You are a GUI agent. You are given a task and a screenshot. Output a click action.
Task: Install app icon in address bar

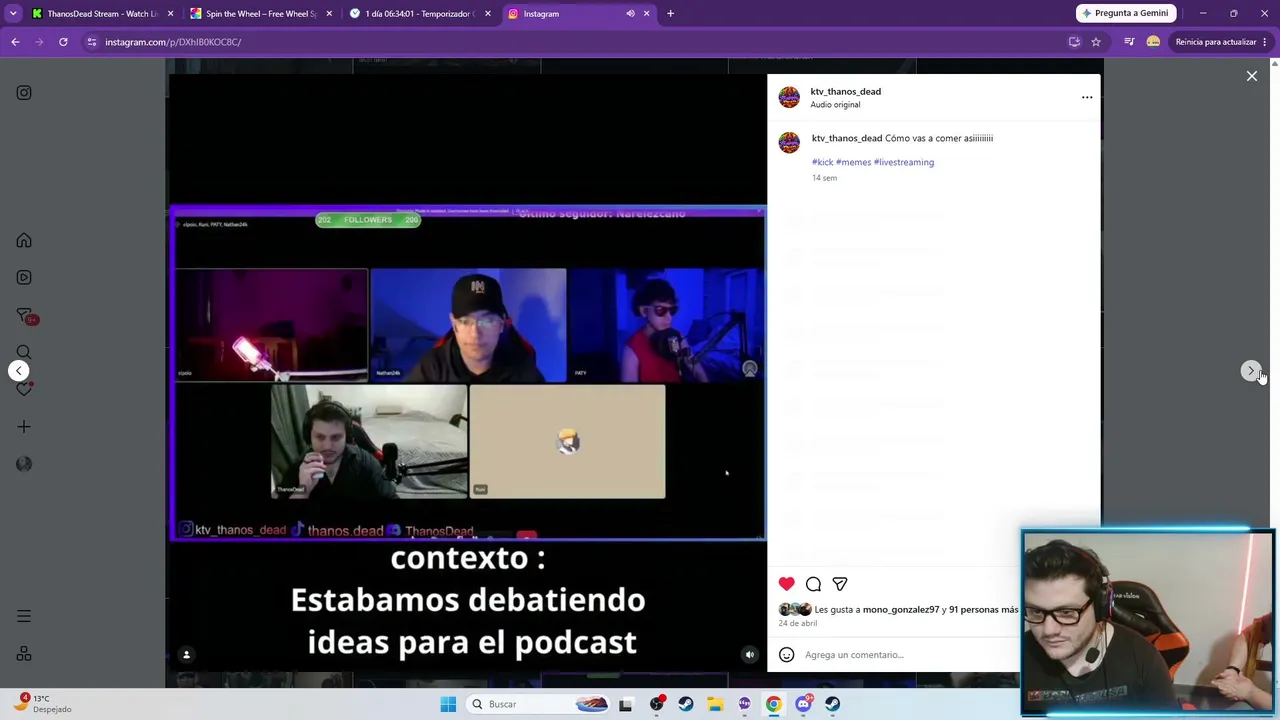click(x=1074, y=42)
